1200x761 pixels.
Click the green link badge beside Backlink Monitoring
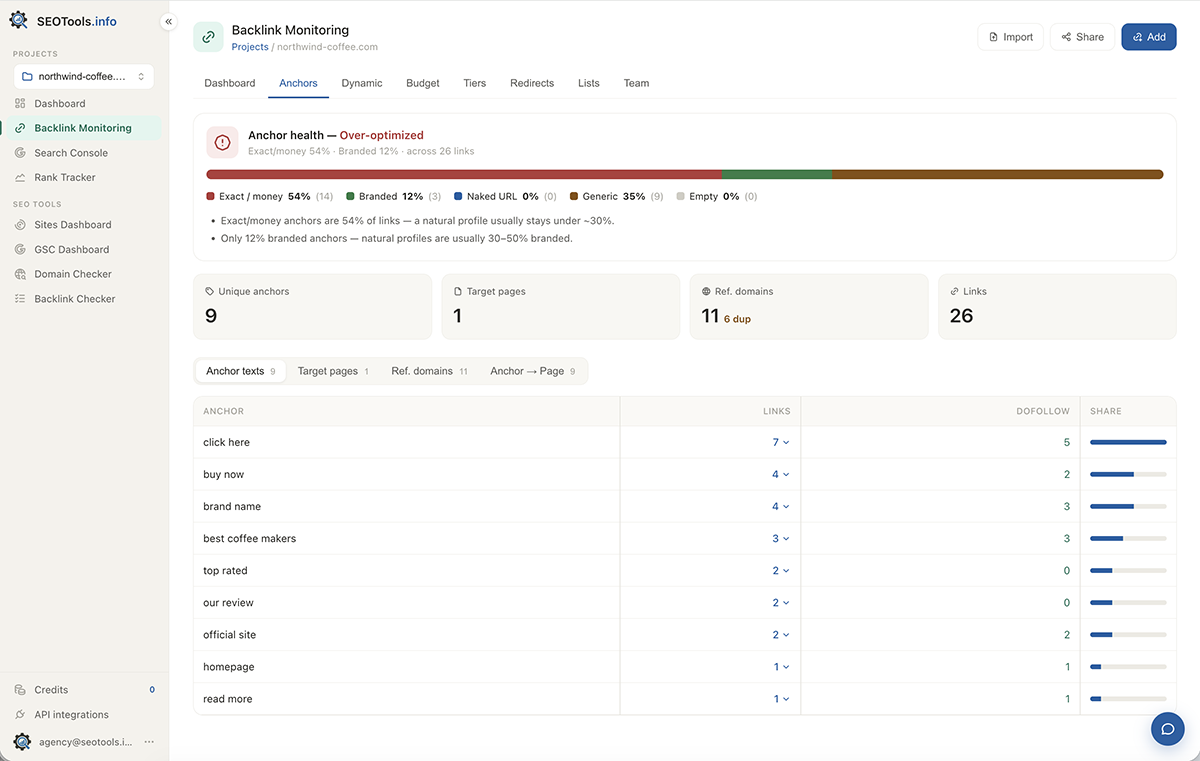tap(208, 37)
